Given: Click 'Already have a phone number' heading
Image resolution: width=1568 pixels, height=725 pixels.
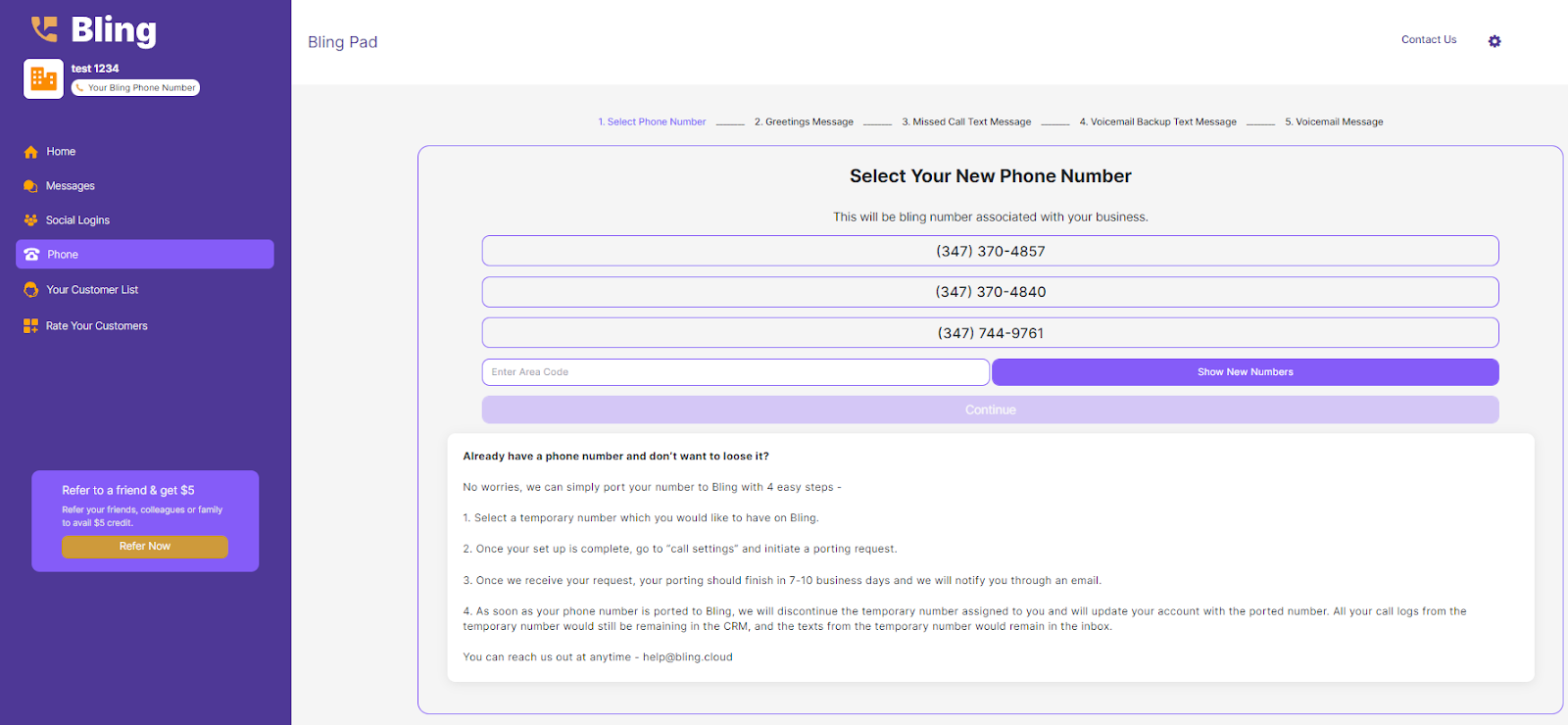Looking at the screenshot, I should coord(615,457).
